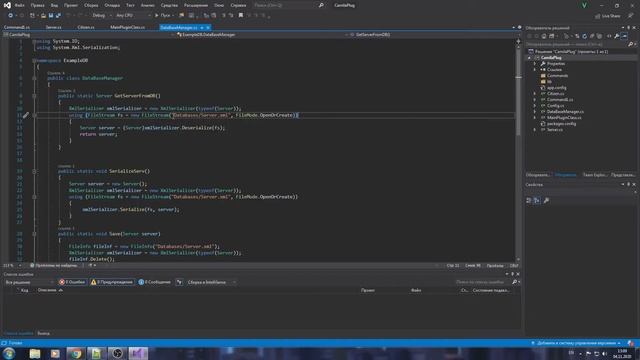Open the Debug configuration dropdown
This screenshot has height=360, width=640.
click(102, 16)
